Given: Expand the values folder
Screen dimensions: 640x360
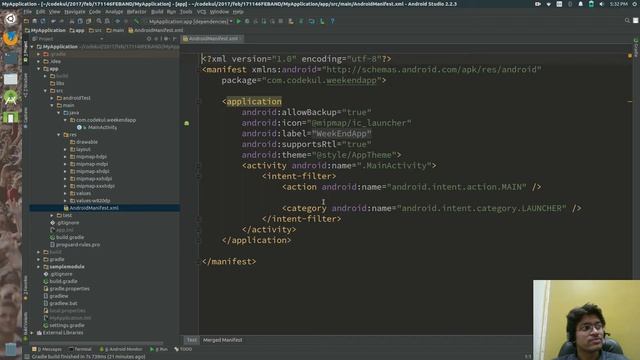Looking at the screenshot, I should (x=65, y=193).
